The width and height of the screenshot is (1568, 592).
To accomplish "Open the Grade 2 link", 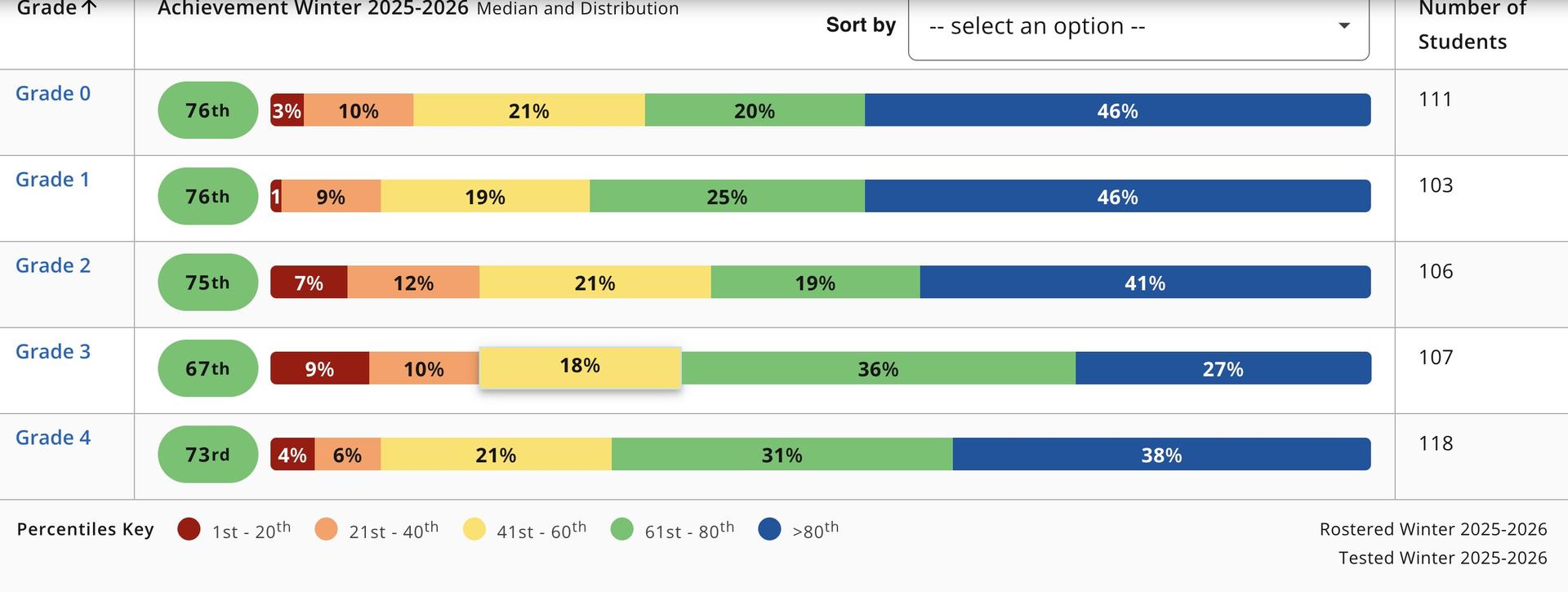I will [x=53, y=265].
